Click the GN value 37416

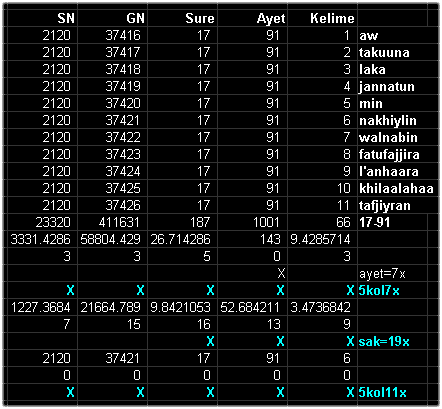coord(113,35)
